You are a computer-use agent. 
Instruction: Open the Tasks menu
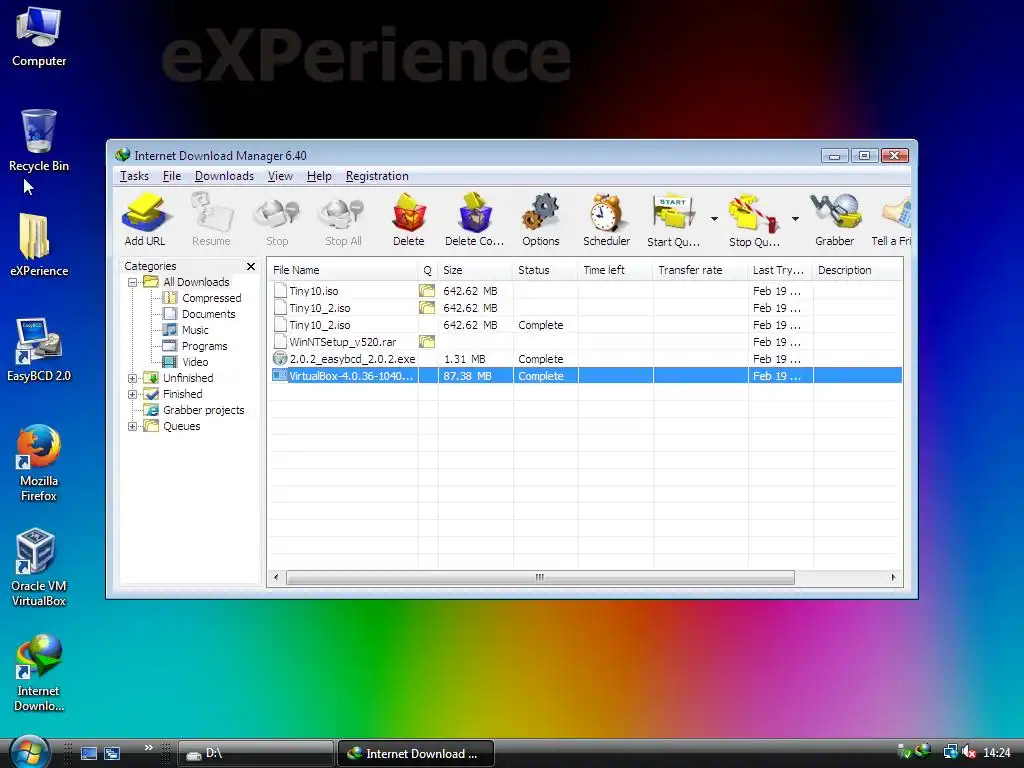tap(135, 176)
